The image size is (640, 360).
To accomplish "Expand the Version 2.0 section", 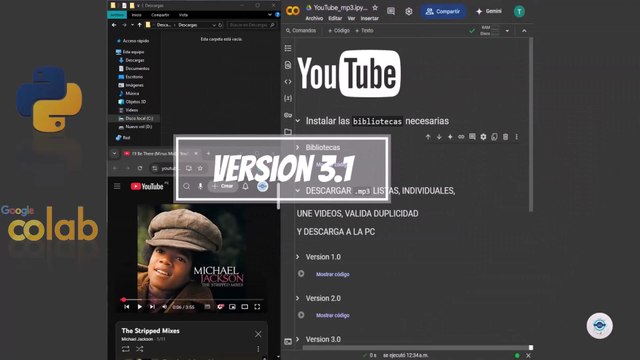I will pos(298,298).
